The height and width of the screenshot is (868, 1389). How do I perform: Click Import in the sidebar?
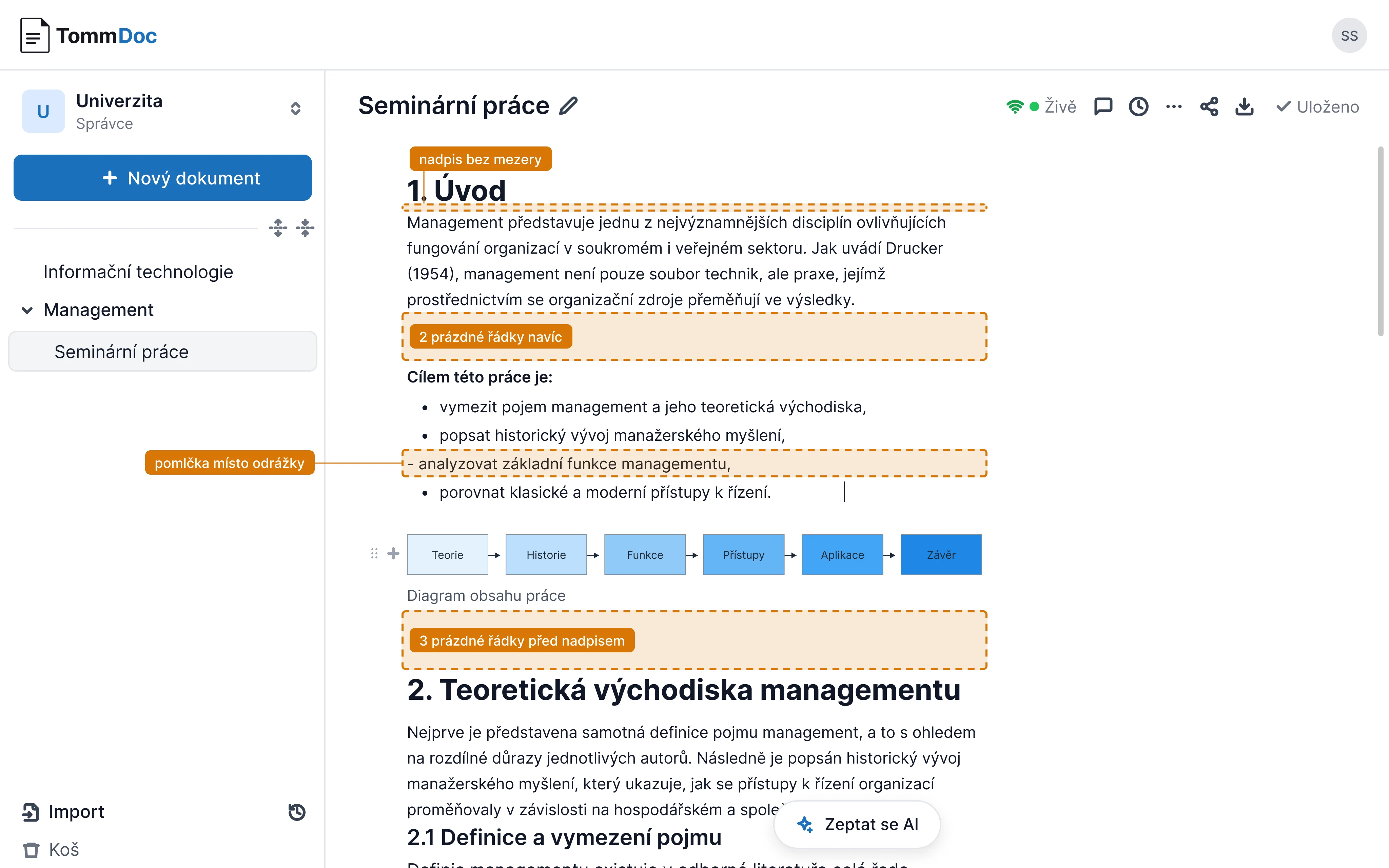click(x=63, y=812)
